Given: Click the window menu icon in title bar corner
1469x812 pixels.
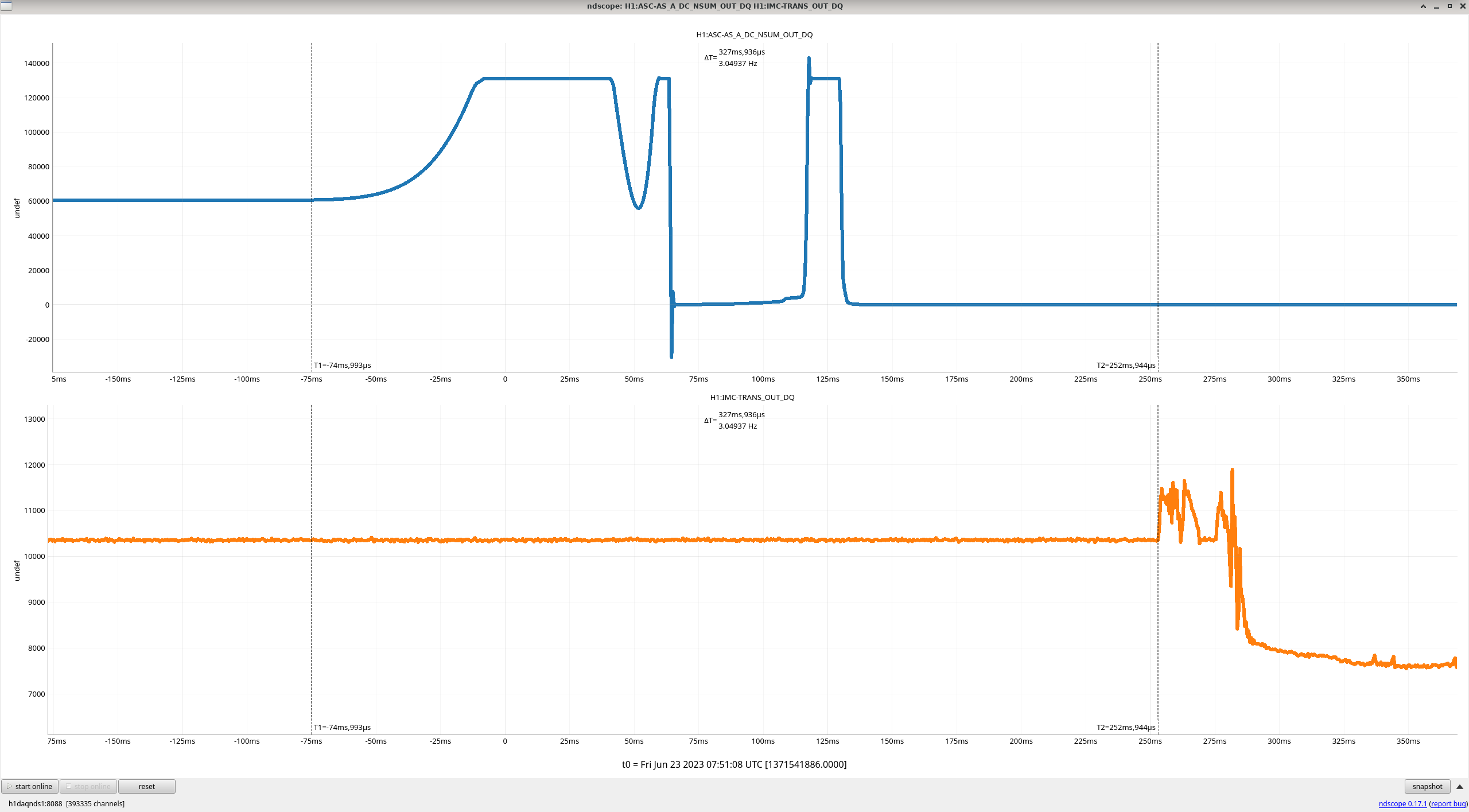Looking at the screenshot, I should click(x=6, y=6).
